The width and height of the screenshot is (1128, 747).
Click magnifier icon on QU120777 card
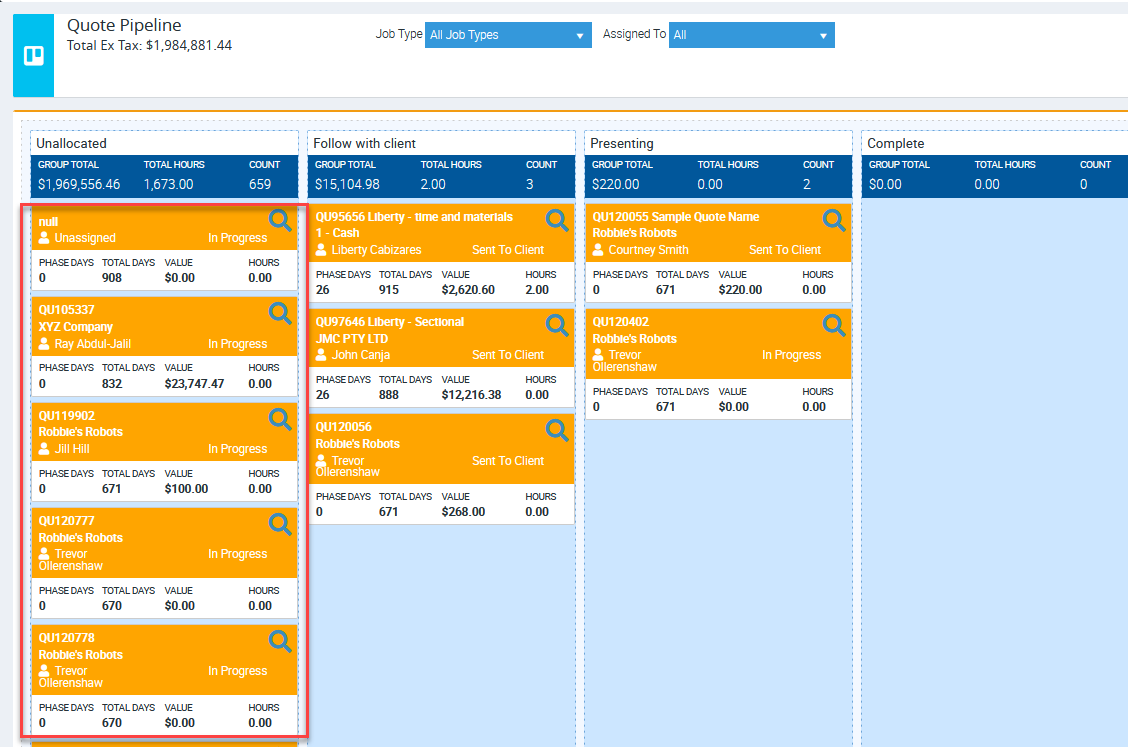(x=281, y=524)
